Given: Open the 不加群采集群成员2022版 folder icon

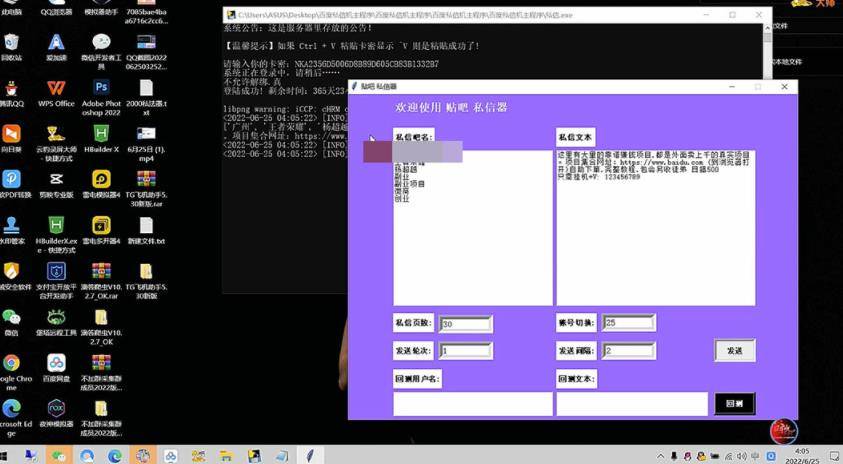Looking at the screenshot, I should (101, 418).
